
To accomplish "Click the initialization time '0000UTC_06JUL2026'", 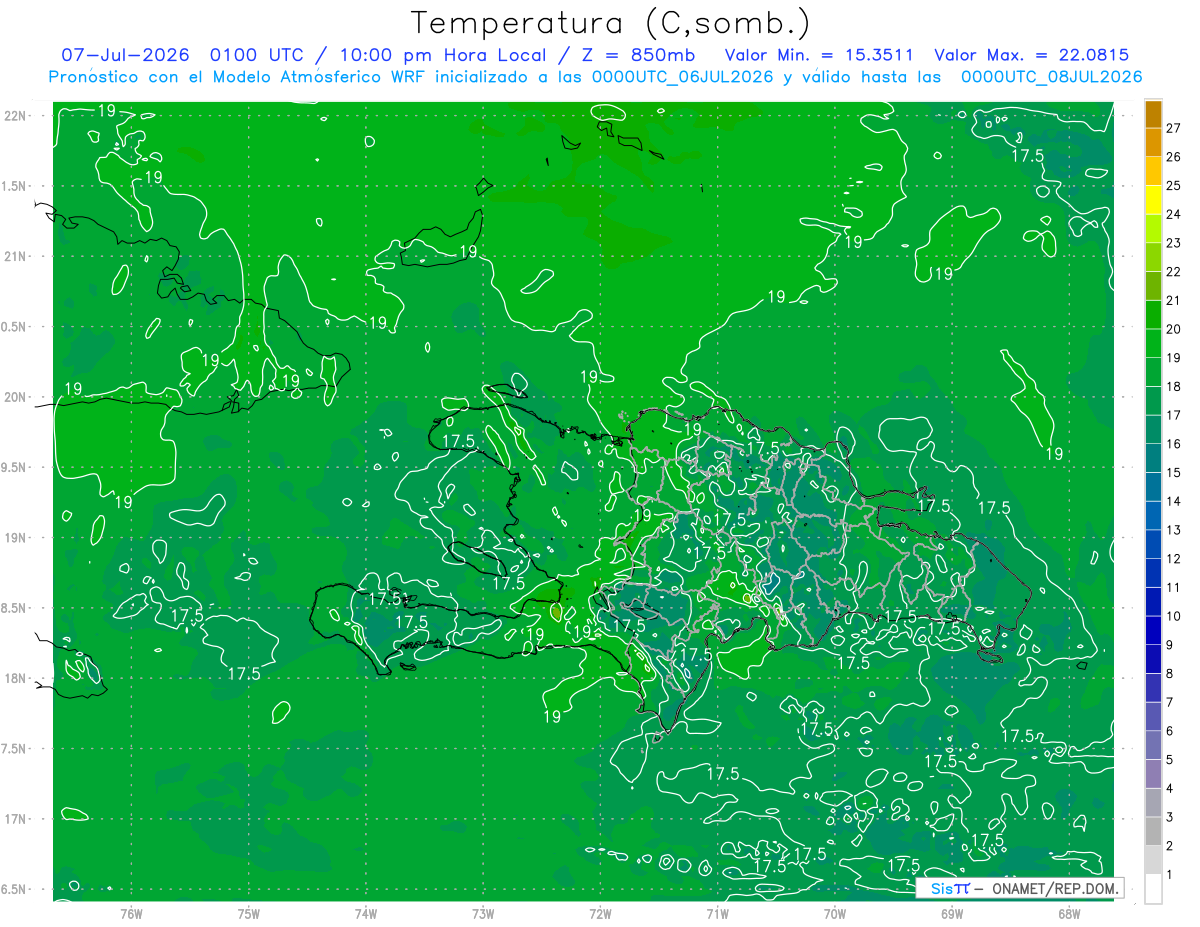I will pos(681,77).
